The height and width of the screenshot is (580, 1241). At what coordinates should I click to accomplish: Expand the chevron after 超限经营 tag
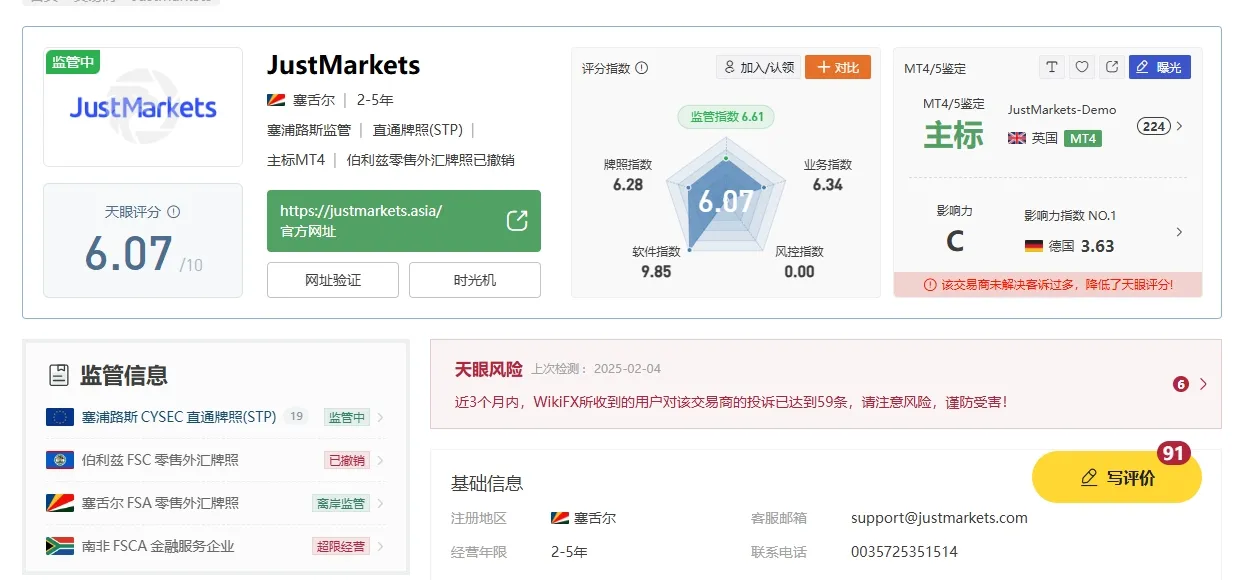point(380,547)
